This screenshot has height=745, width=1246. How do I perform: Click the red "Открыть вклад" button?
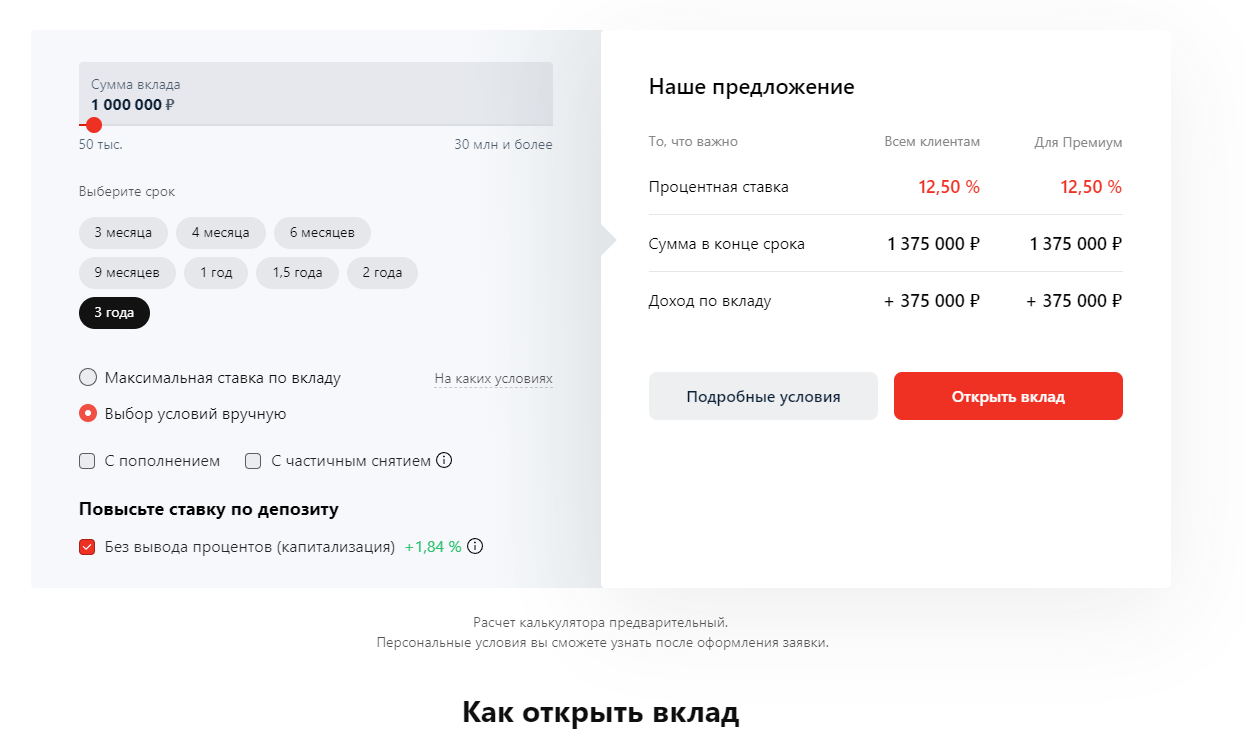(x=1008, y=397)
